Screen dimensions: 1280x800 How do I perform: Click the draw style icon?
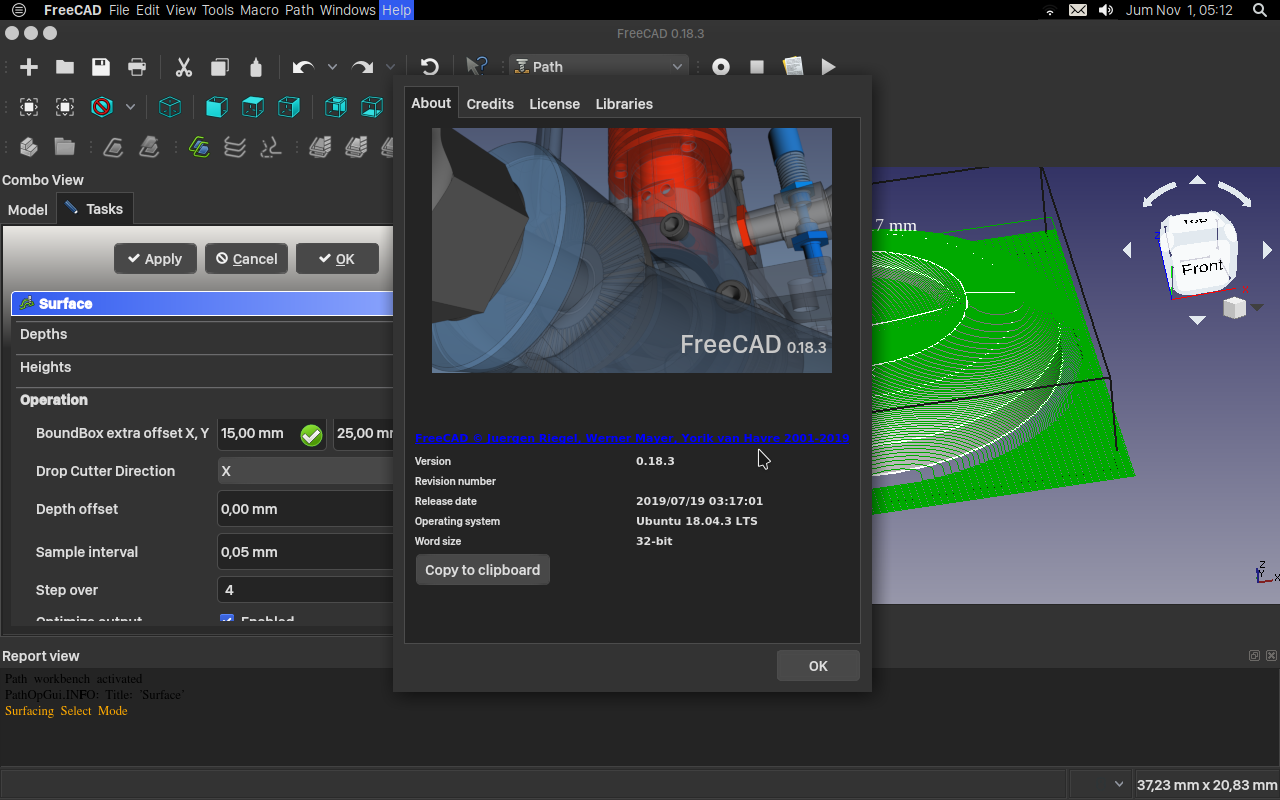click(x=101, y=107)
